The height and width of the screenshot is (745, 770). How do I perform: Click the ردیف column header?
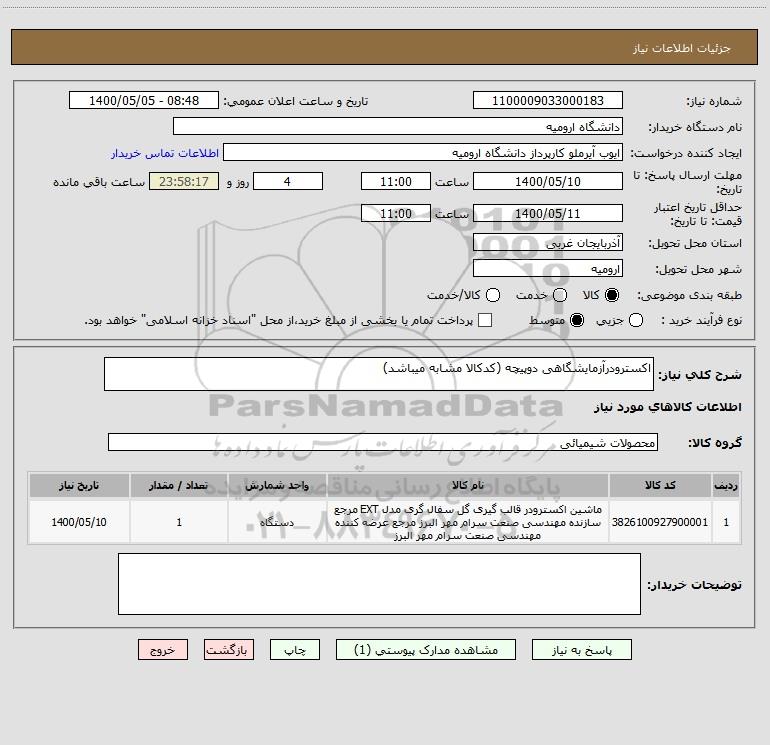[726, 486]
